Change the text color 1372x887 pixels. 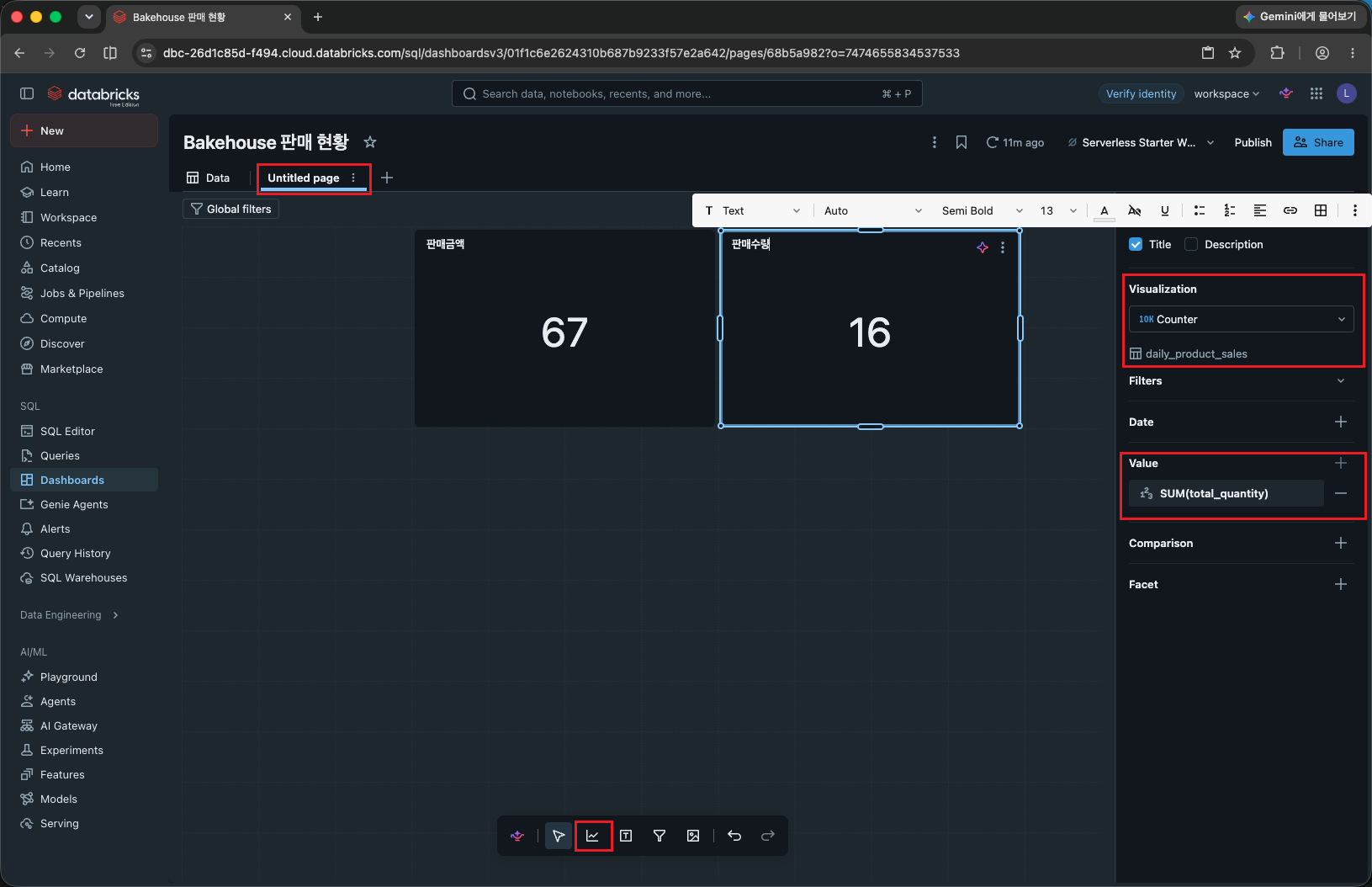[1104, 211]
